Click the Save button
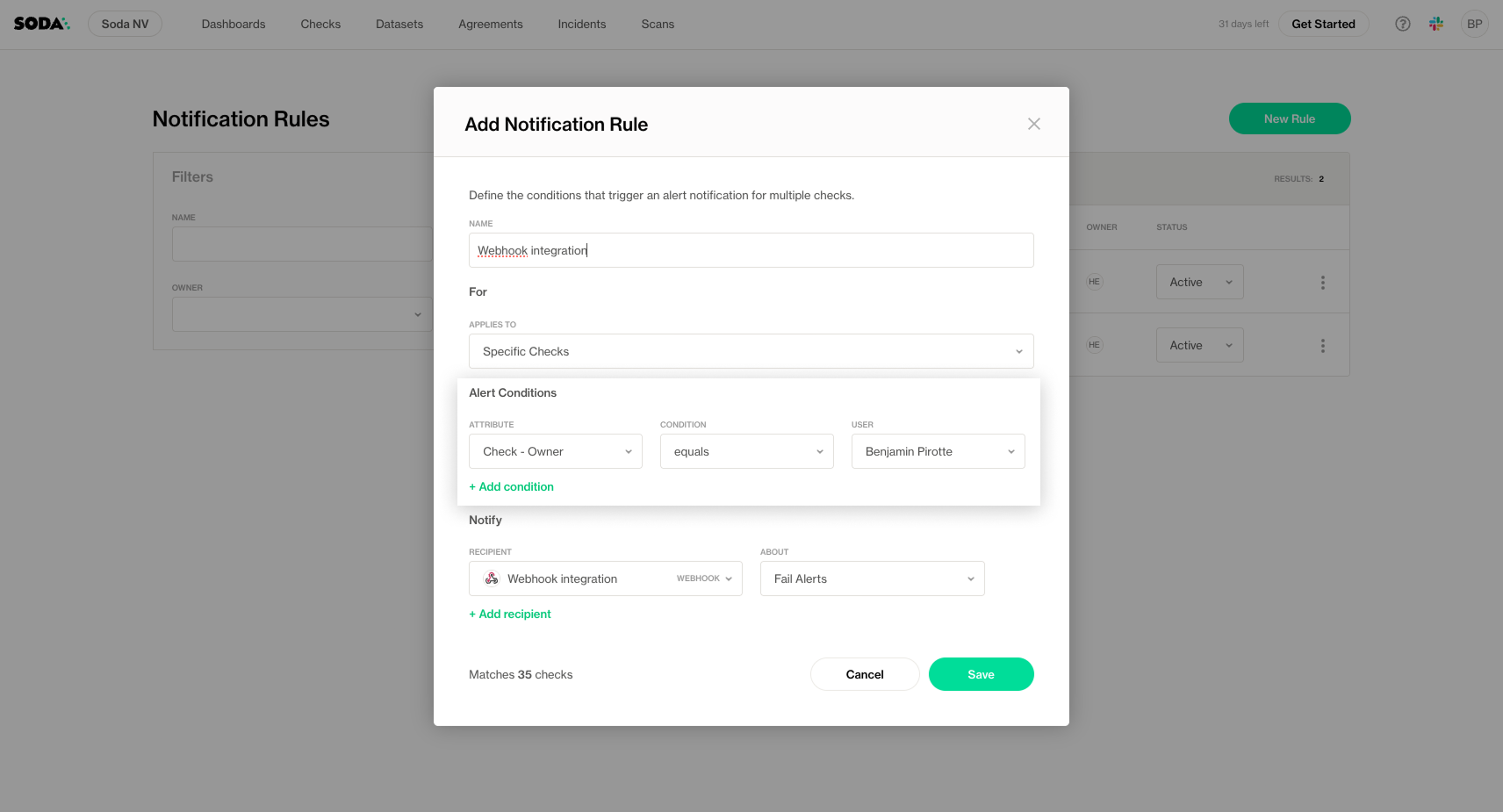Screen dimensions: 1503x812 [x=981, y=674]
